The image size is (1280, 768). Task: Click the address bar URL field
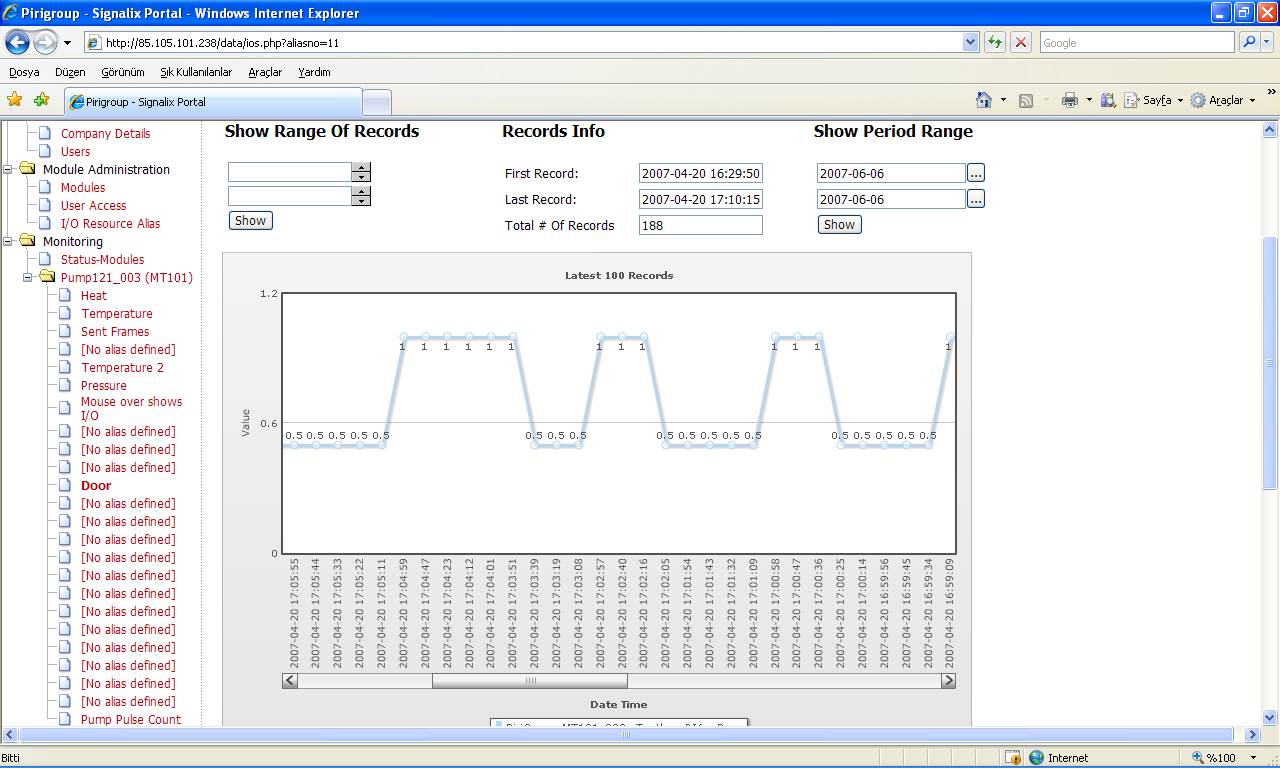tap(523, 42)
